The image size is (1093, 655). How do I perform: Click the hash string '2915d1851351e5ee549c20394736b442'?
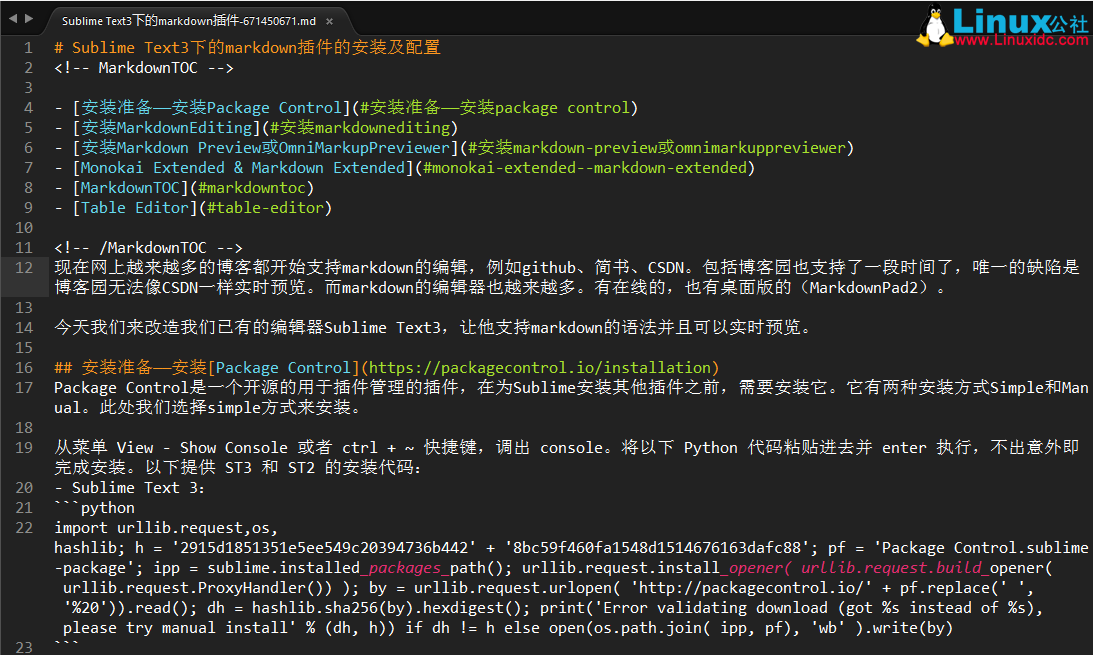pyautogui.click(x=324, y=548)
